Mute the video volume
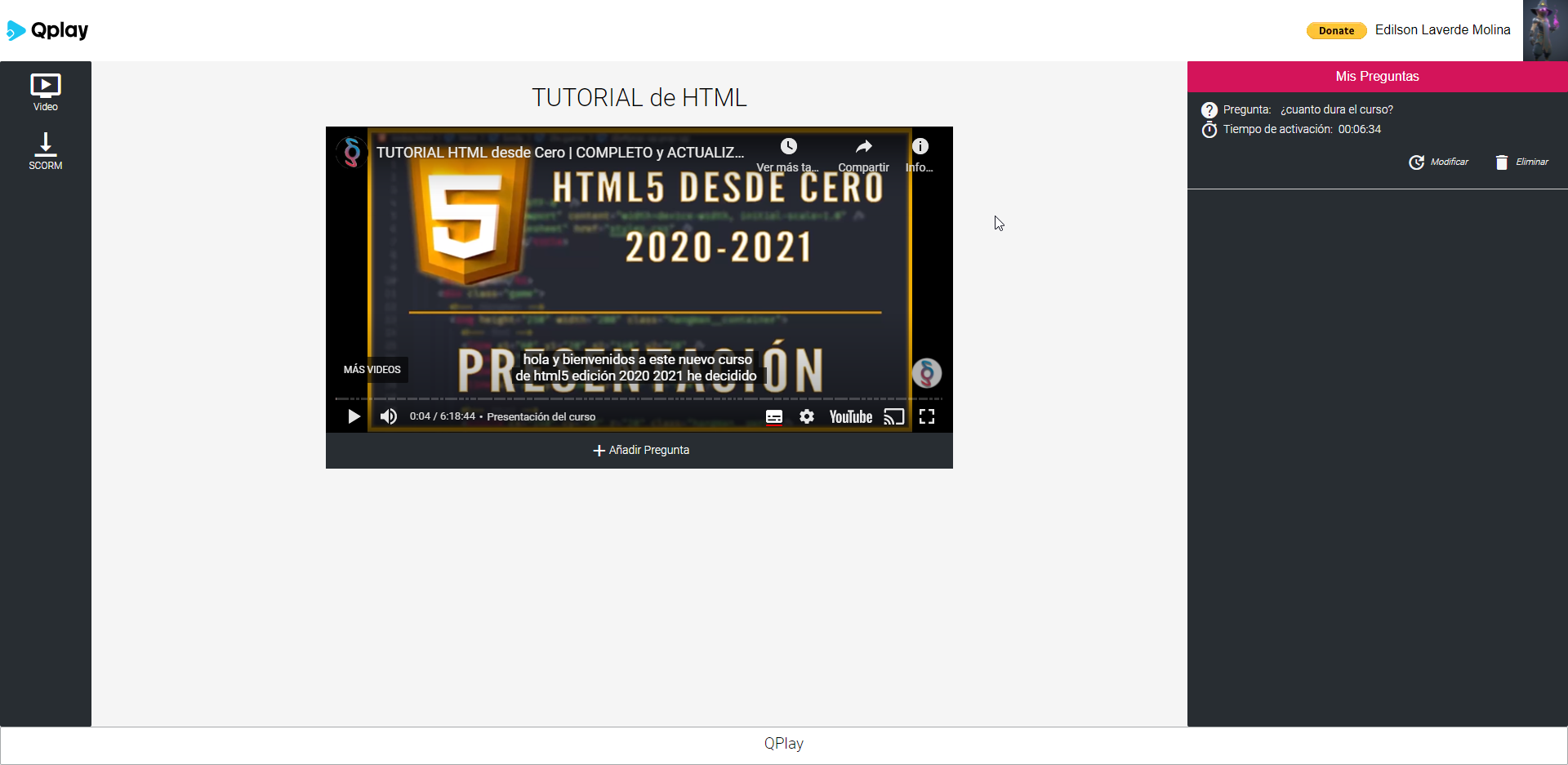The width and height of the screenshot is (1568, 765). pos(389,416)
